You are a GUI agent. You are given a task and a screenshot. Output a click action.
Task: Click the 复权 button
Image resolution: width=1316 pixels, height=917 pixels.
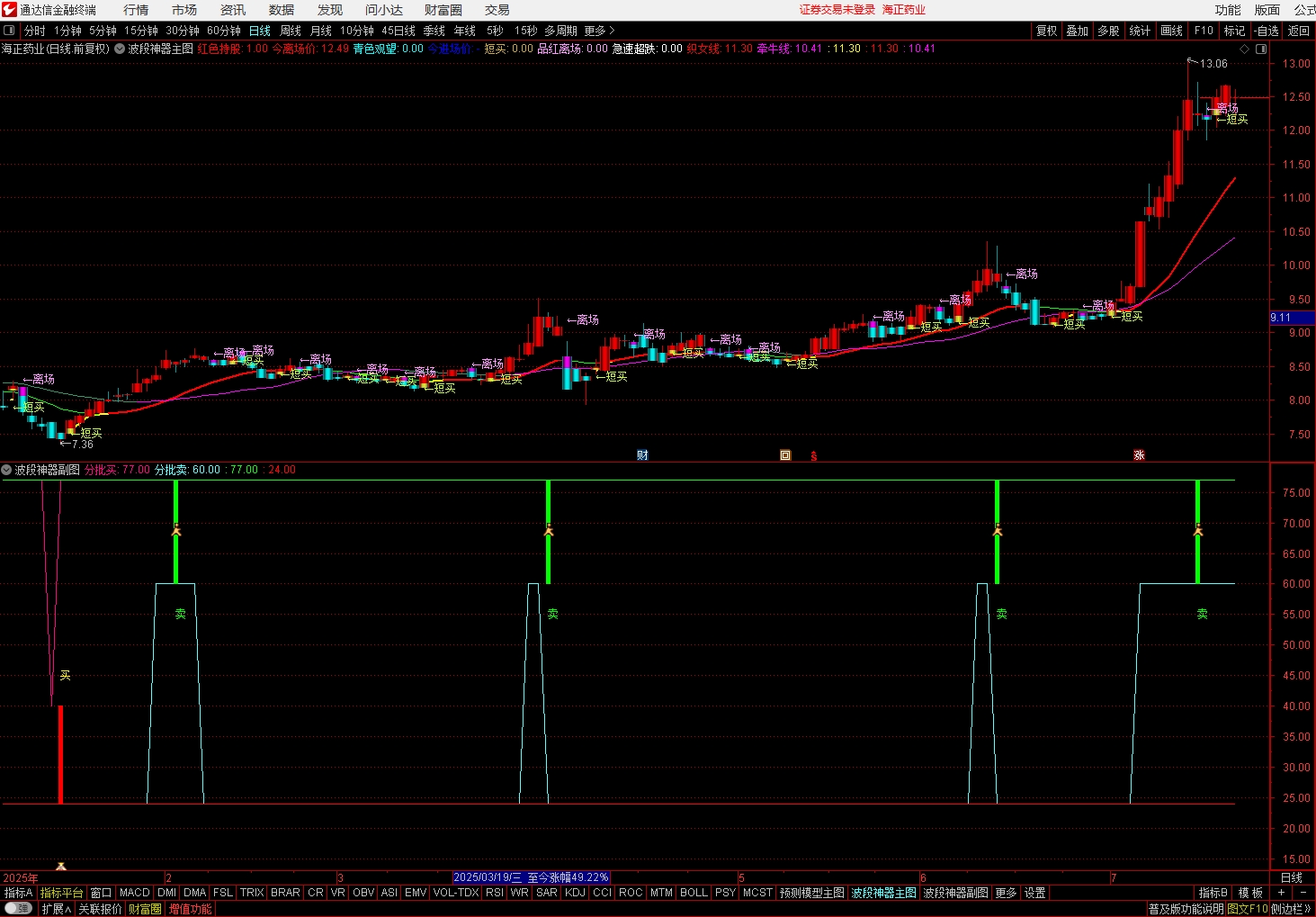click(1047, 31)
